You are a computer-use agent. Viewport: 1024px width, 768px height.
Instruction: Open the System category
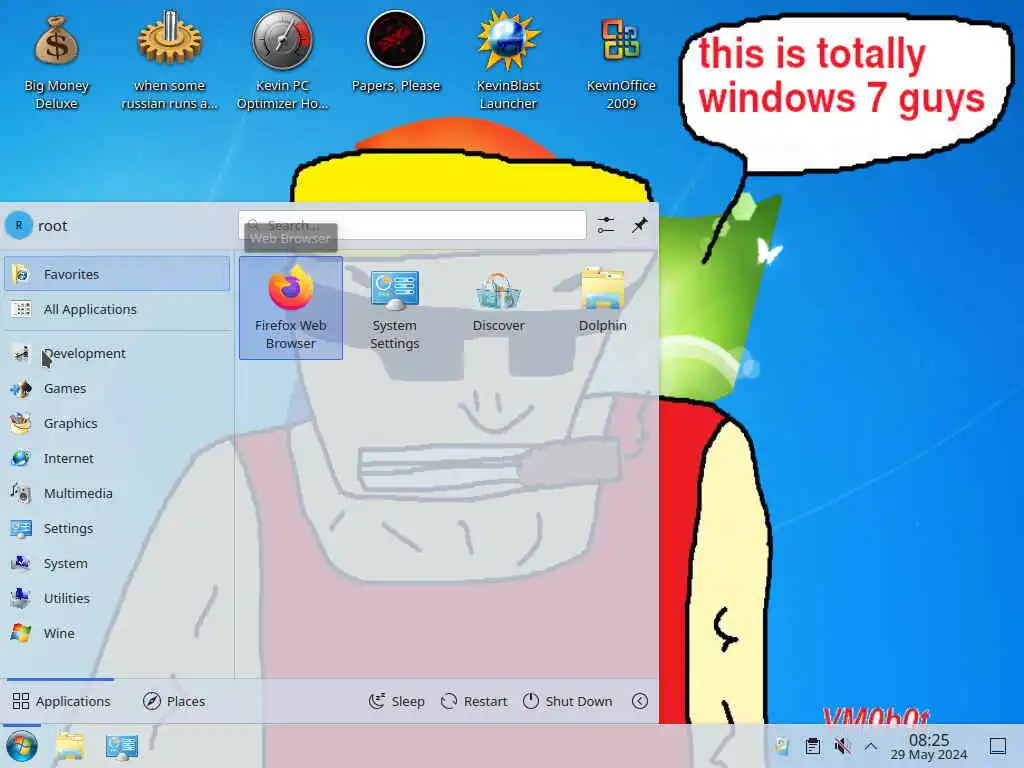pyautogui.click(x=117, y=564)
